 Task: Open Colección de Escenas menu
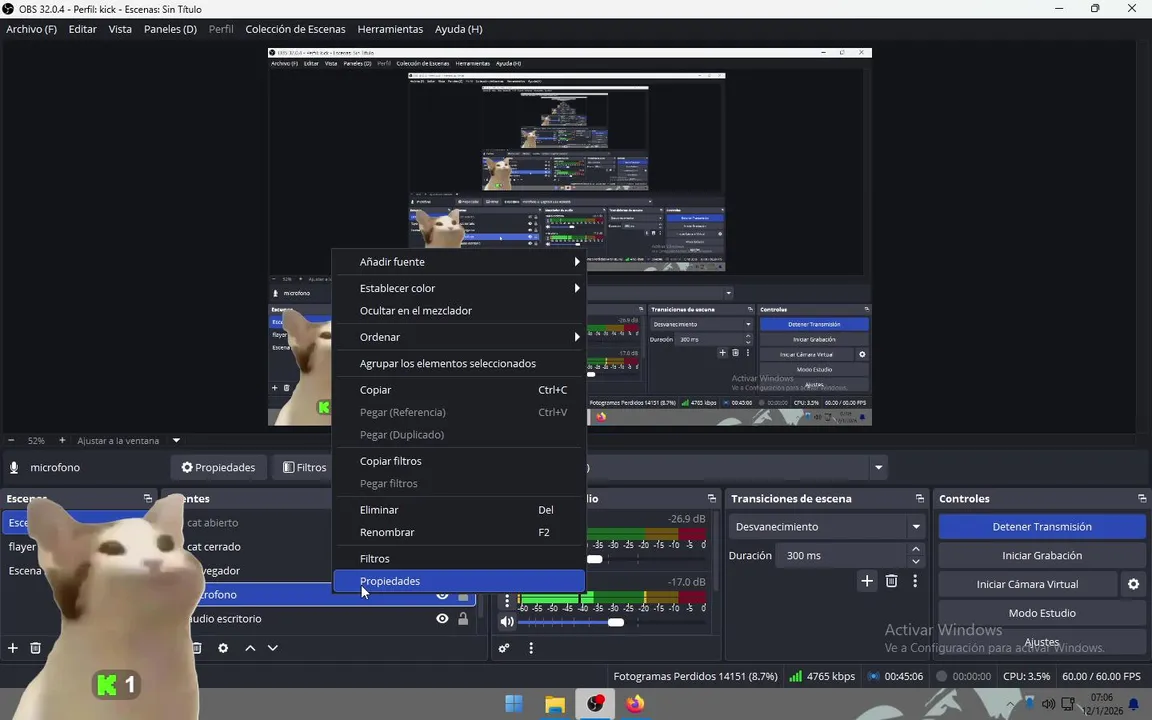[x=295, y=29]
